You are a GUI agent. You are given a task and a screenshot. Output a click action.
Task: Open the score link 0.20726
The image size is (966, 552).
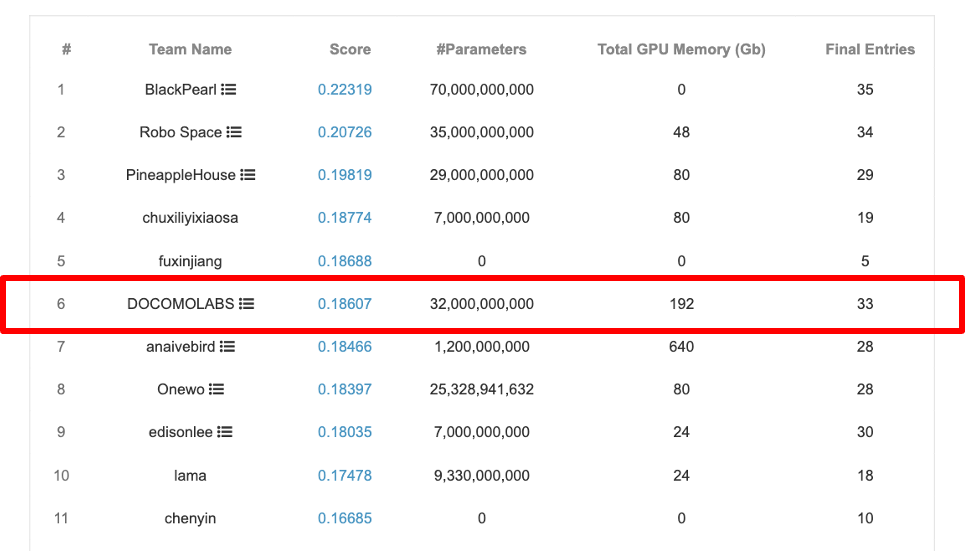(344, 132)
